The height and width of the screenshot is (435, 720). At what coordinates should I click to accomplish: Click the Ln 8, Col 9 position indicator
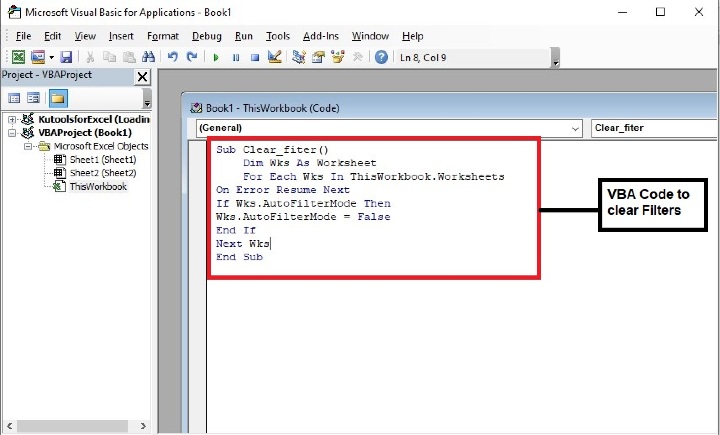423,58
